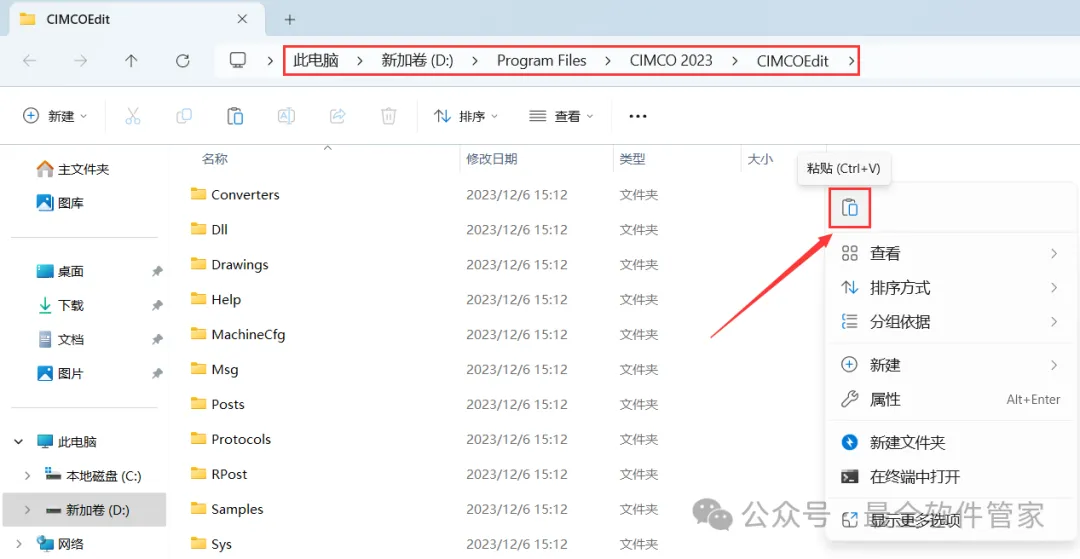Image resolution: width=1080 pixels, height=559 pixels.
Task: Select the Sys folder
Action: pos(211,545)
